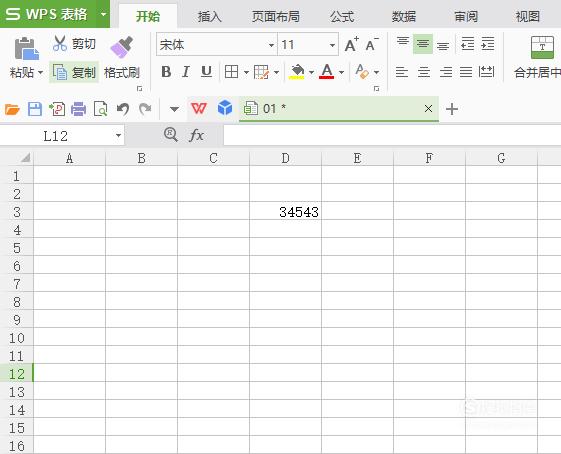This screenshot has height=454, width=561.
Task: Click the clear format eraser icon
Action: [362, 72]
